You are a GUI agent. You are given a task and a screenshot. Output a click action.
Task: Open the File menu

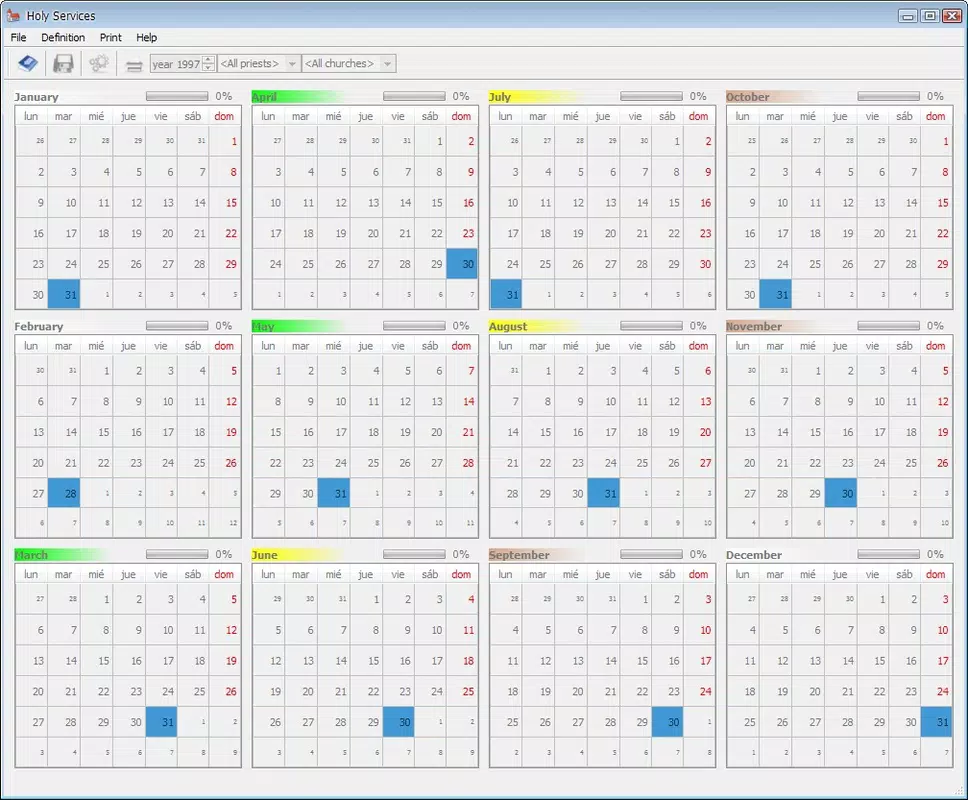[x=19, y=38]
